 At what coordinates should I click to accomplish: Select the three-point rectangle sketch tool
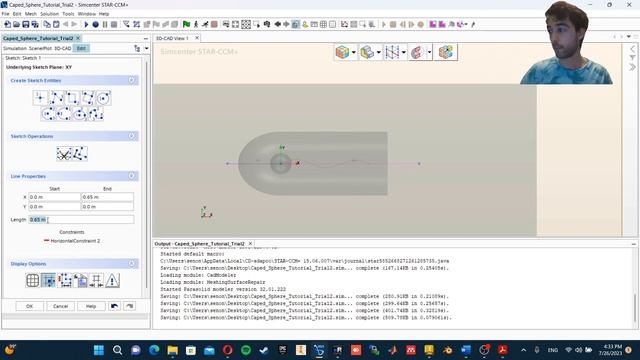[x=87, y=98]
